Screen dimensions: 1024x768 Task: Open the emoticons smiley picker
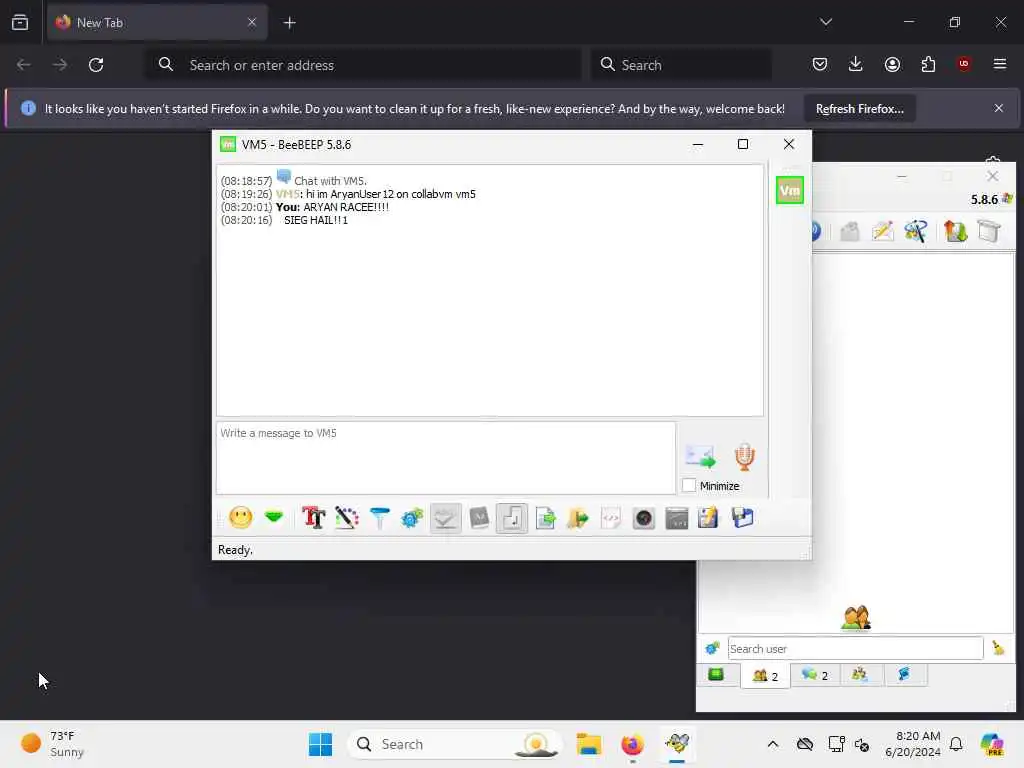240,518
